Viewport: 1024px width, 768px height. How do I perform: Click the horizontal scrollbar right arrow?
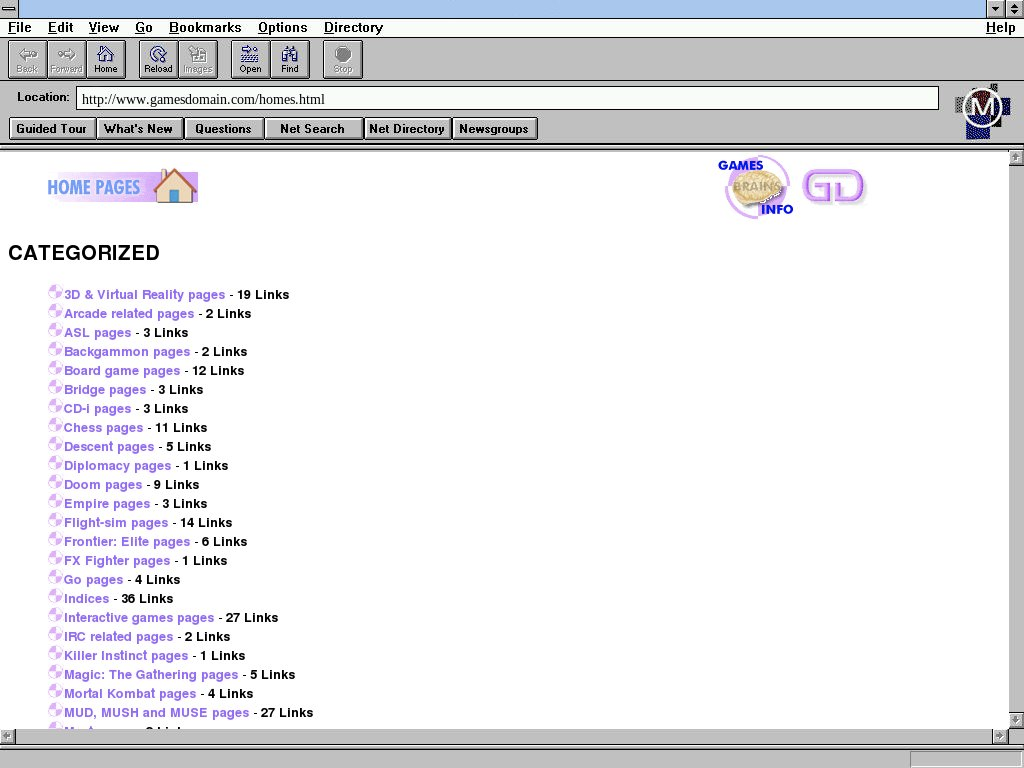(997, 736)
